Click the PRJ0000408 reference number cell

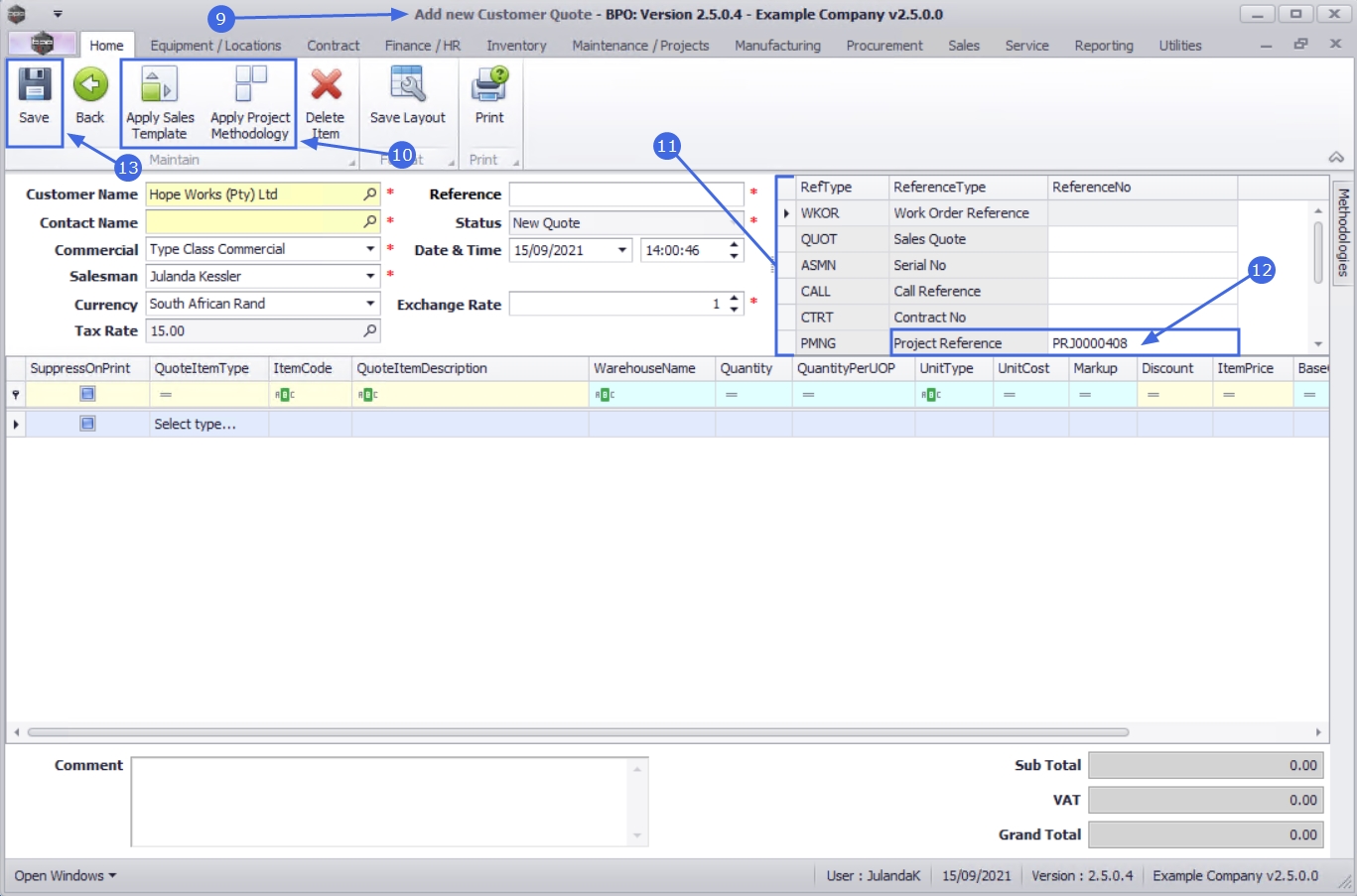[x=1143, y=343]
